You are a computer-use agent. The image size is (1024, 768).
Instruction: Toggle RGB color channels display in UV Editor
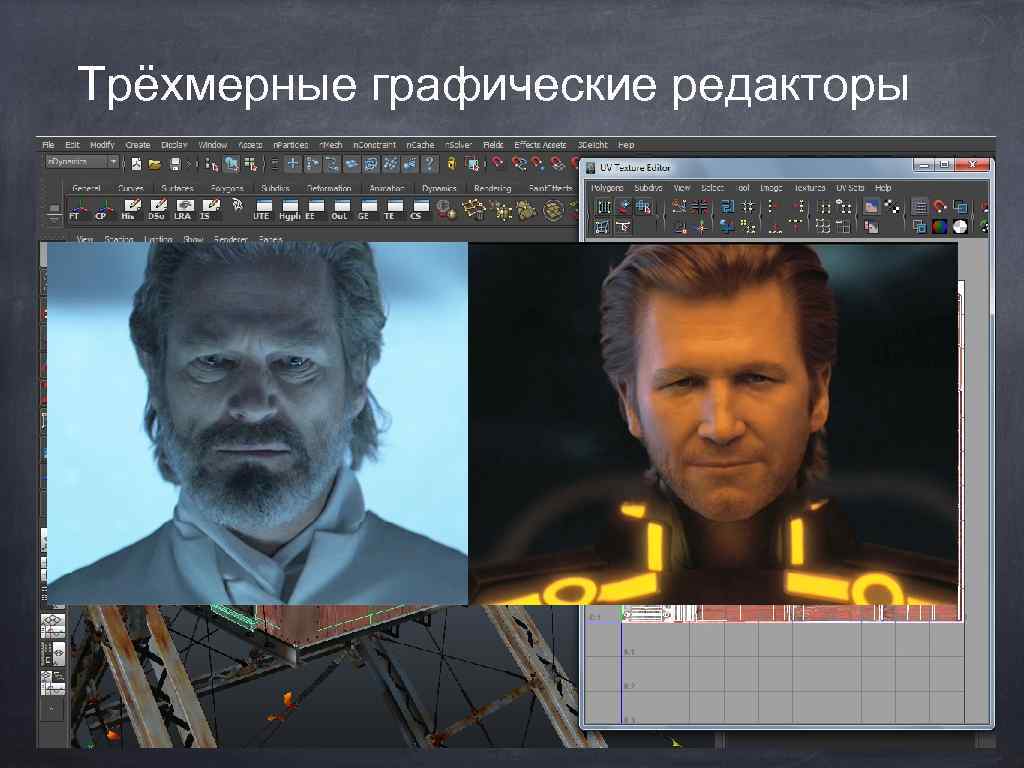[940, 227]
